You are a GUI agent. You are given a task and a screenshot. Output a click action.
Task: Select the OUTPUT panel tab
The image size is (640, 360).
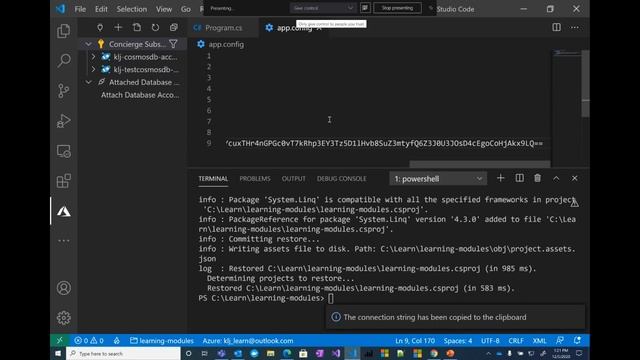[x=293, y=179]
